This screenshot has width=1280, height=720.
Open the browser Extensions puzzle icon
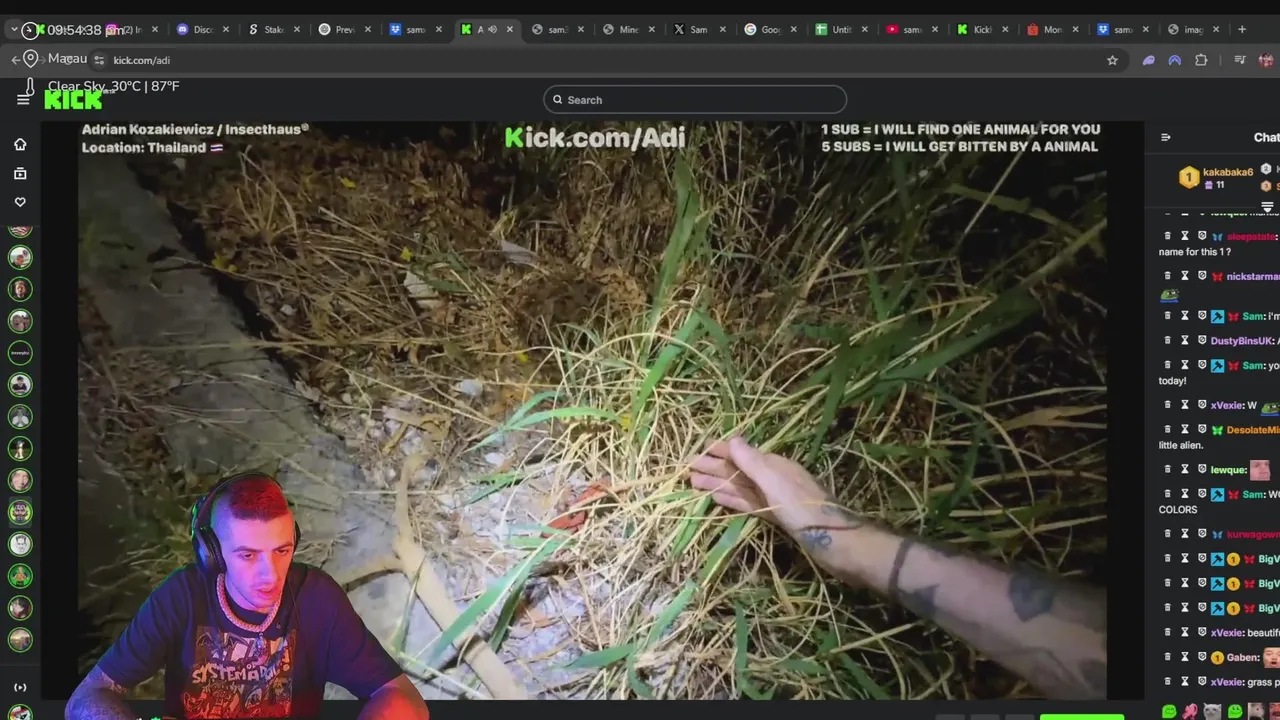[x=1201, y=60]
